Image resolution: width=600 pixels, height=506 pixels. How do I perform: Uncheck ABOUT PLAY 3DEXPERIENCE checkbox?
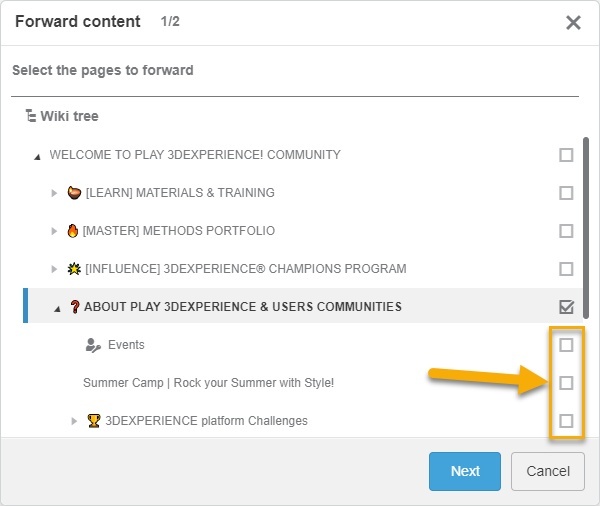click(x=566, y=307)
